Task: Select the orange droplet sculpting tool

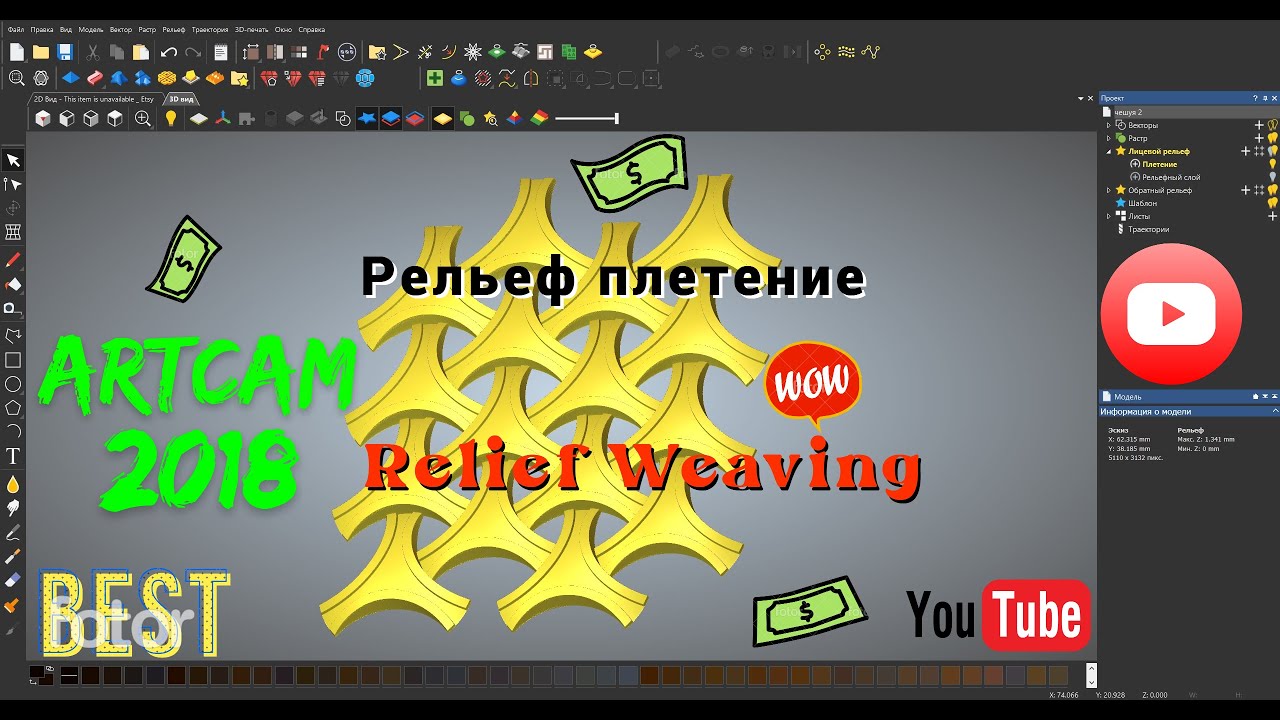Action: 13,484
